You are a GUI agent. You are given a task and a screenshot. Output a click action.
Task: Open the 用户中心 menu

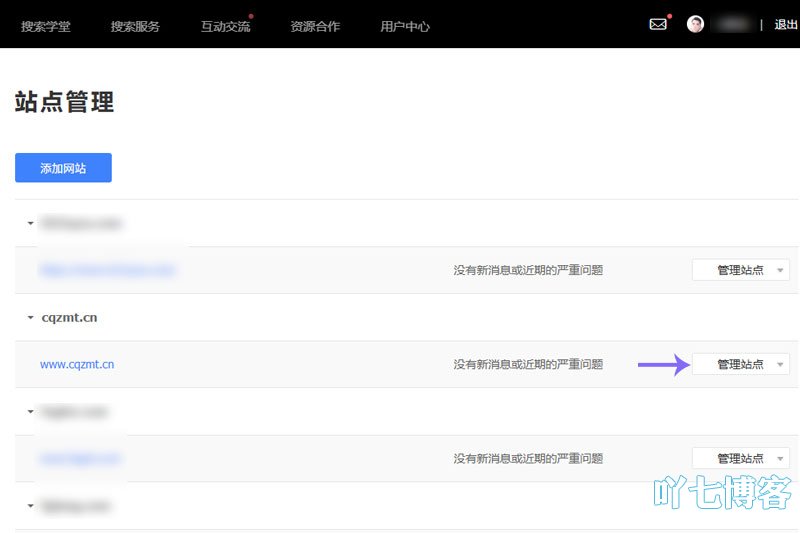tap(405, 27)
